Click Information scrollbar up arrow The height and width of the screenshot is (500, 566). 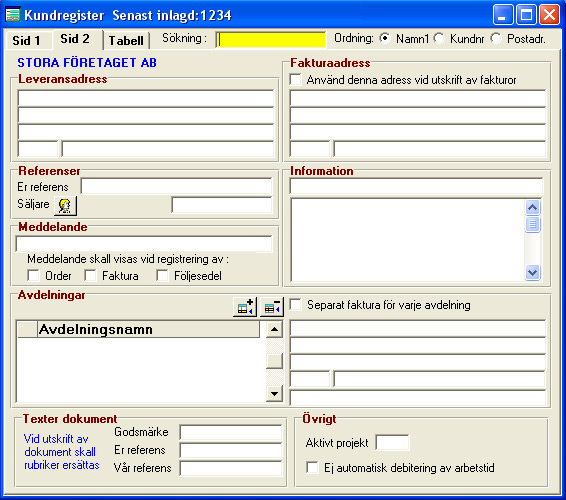[533, 207]
